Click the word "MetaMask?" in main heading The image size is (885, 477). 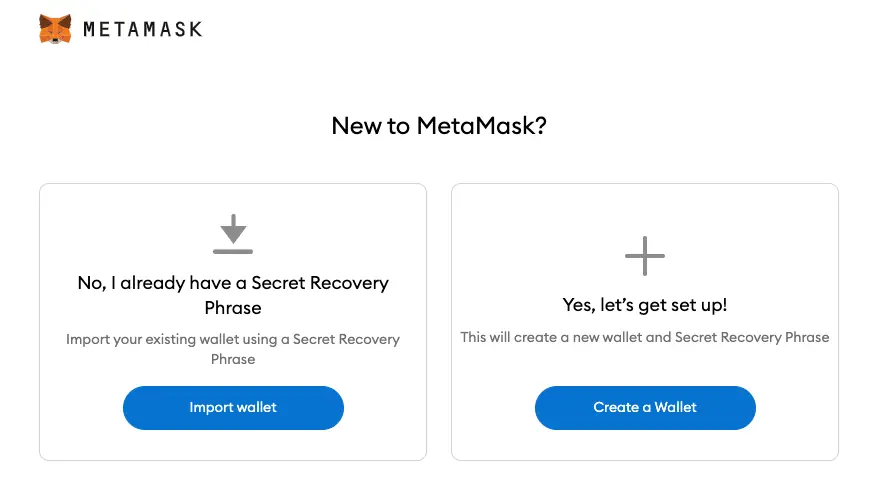click(481, 125)
